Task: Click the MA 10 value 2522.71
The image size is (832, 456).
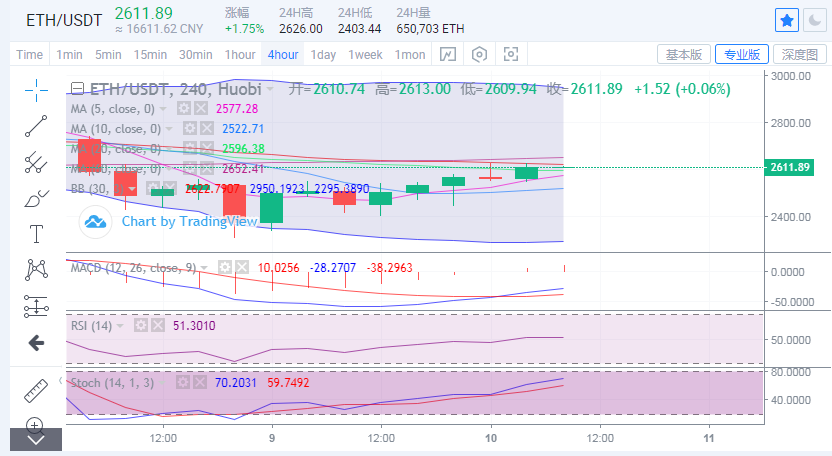Action: point(242,128)
